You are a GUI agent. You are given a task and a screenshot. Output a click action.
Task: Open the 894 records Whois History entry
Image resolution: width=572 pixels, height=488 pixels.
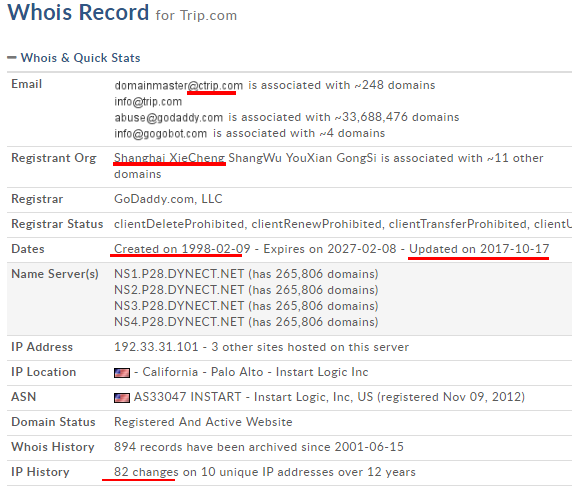(259, 446)
